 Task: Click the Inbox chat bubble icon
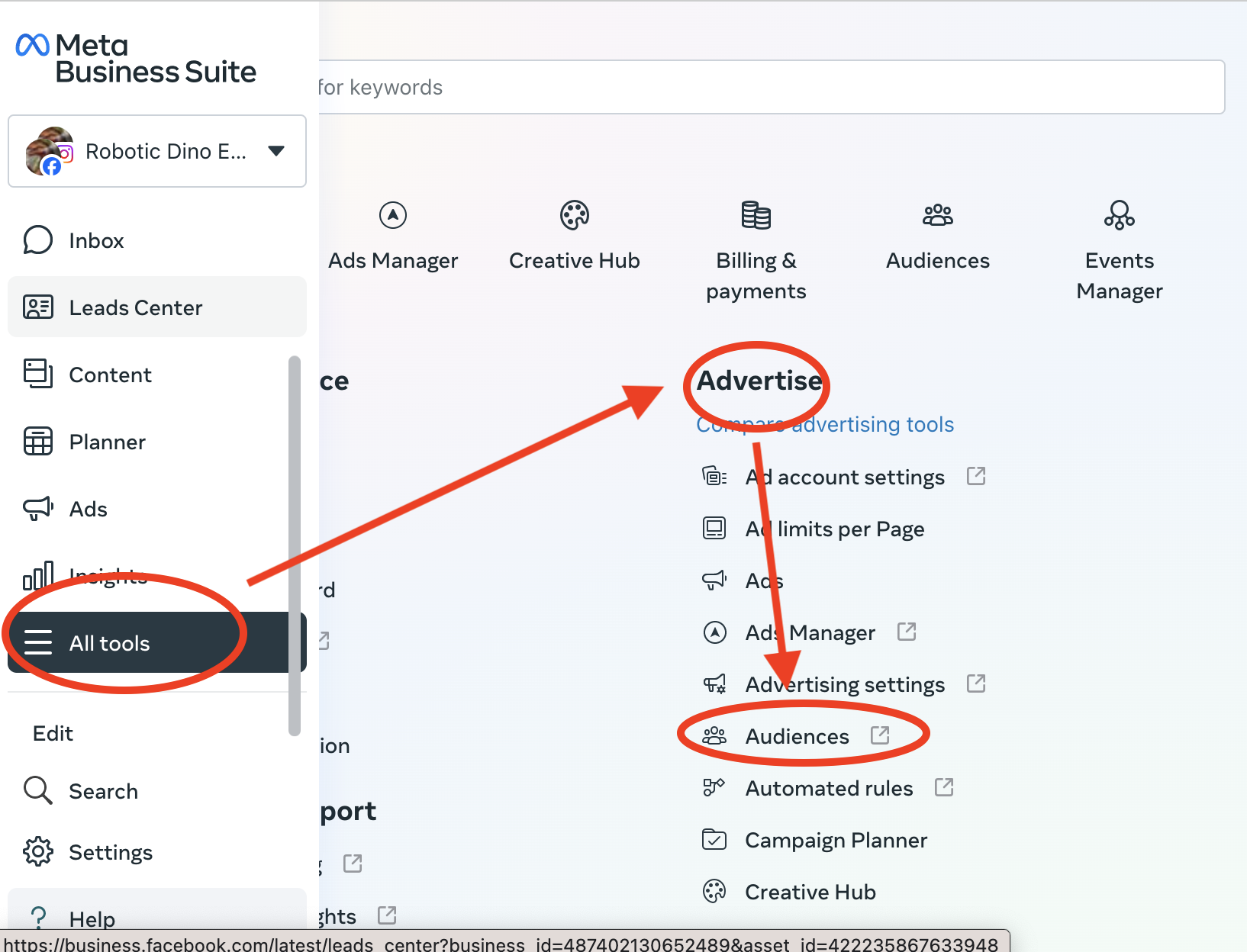[38, 240]
